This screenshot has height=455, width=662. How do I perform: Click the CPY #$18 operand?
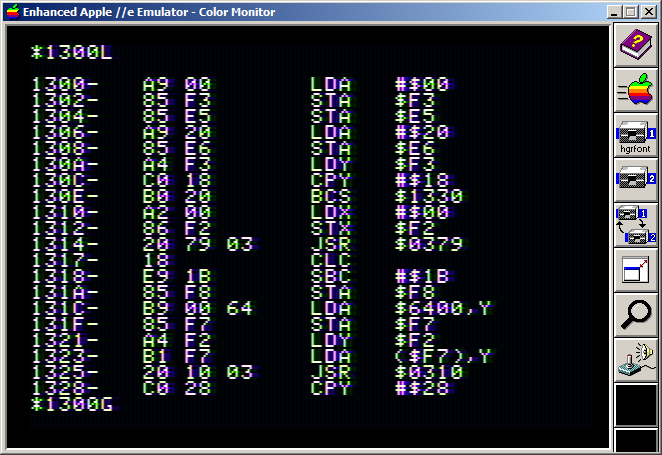tap(422, 180)
